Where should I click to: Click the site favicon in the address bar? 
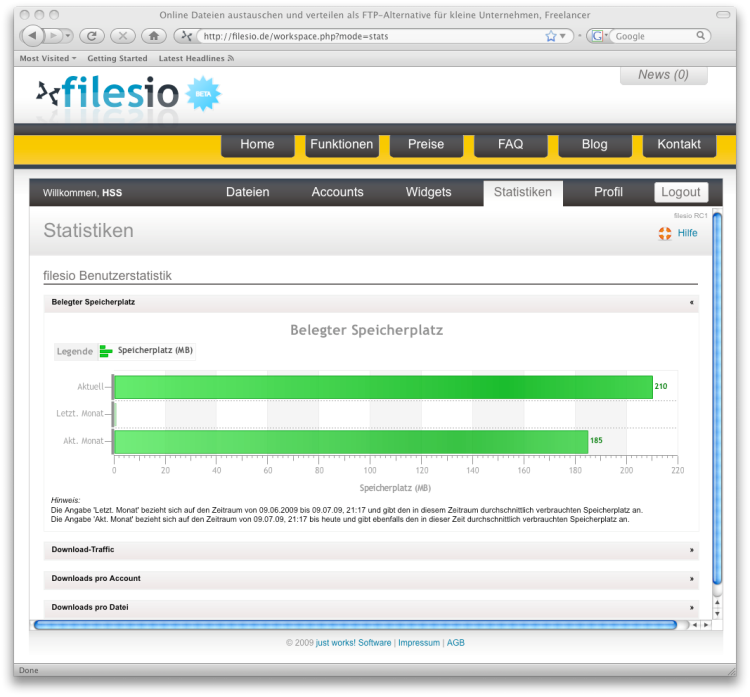[187, 36]
